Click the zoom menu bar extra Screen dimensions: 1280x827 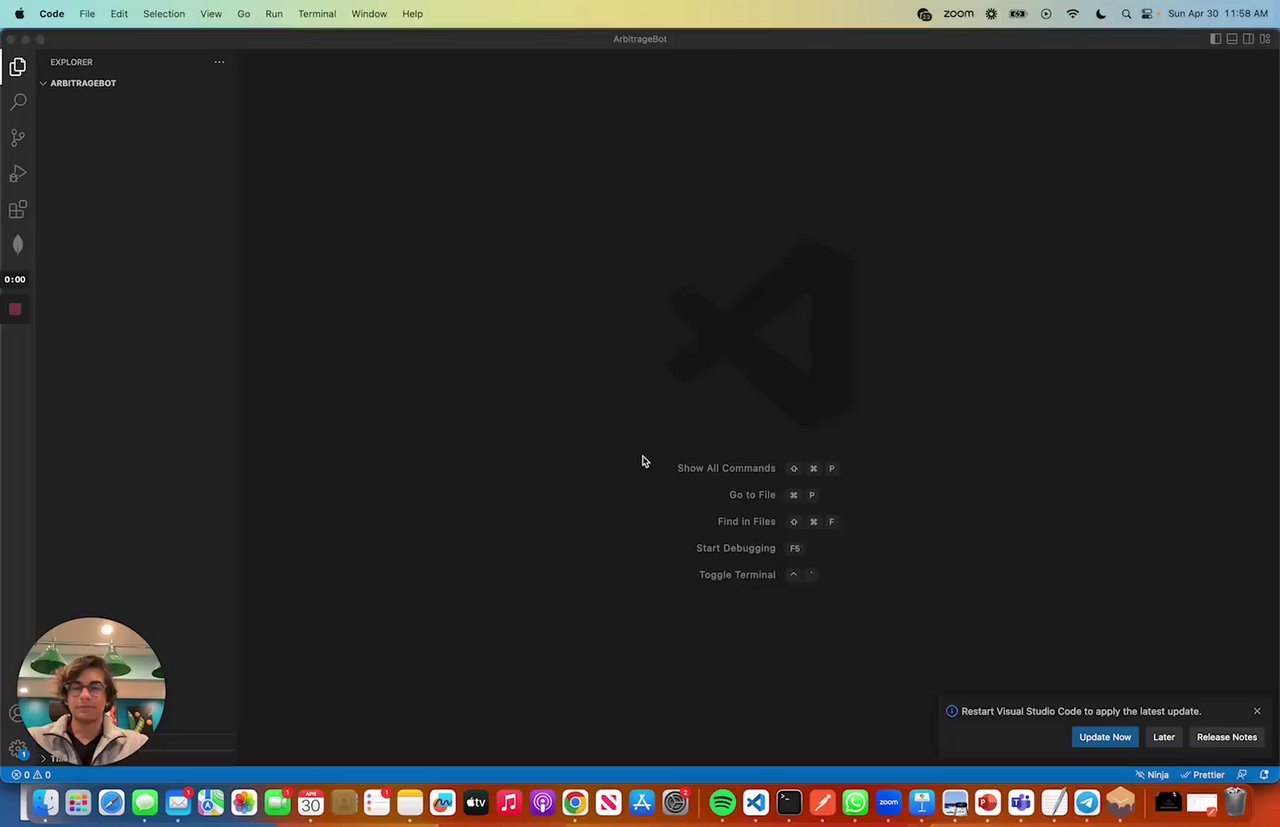958,14
